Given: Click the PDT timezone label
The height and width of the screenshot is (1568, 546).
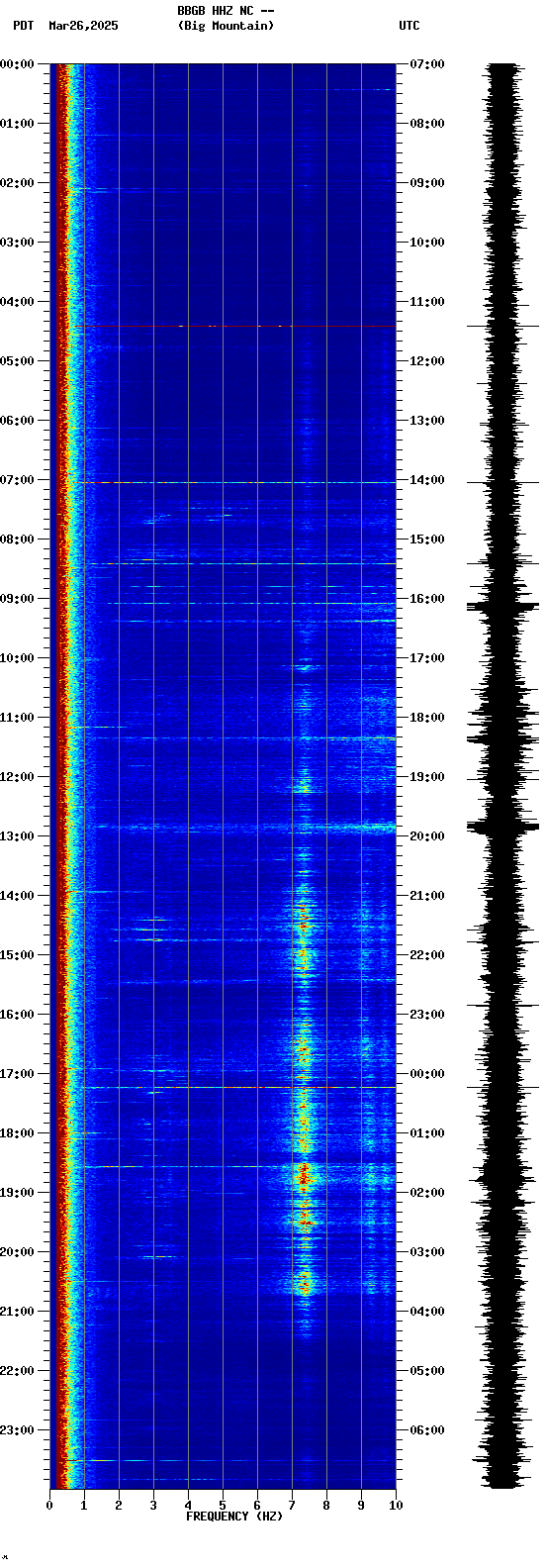Looking at the screenshot, I should (24, 26).
